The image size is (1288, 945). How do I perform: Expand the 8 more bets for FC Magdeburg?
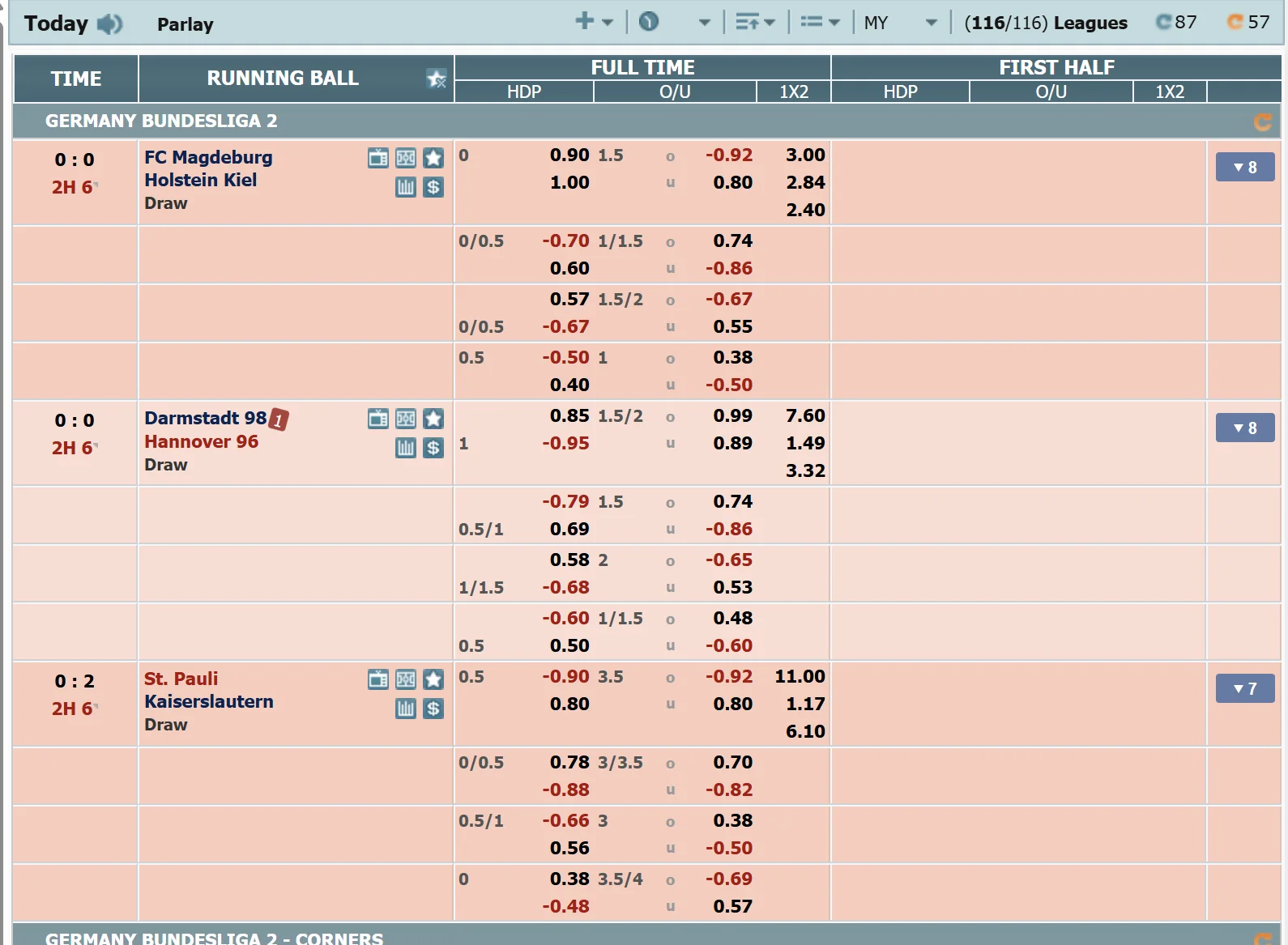[x=1245, y=168]
